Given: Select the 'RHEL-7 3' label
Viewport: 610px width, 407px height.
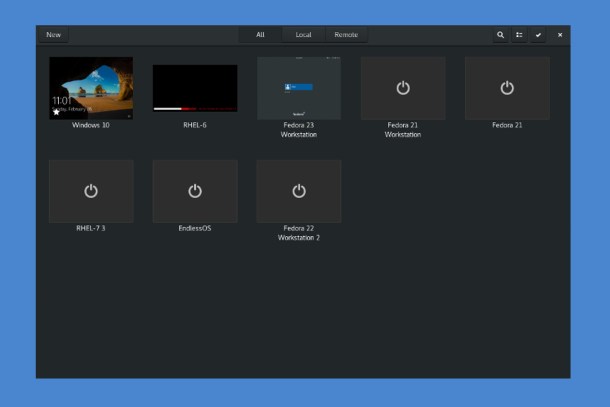Looking at the screenshot, I should click(x=91, y=228).
